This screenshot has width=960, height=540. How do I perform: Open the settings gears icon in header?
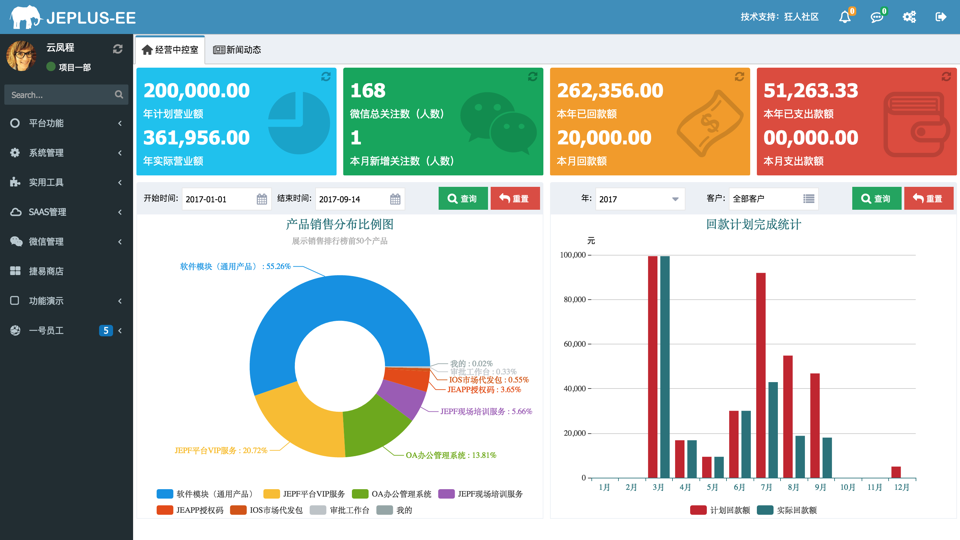(909, 17)
